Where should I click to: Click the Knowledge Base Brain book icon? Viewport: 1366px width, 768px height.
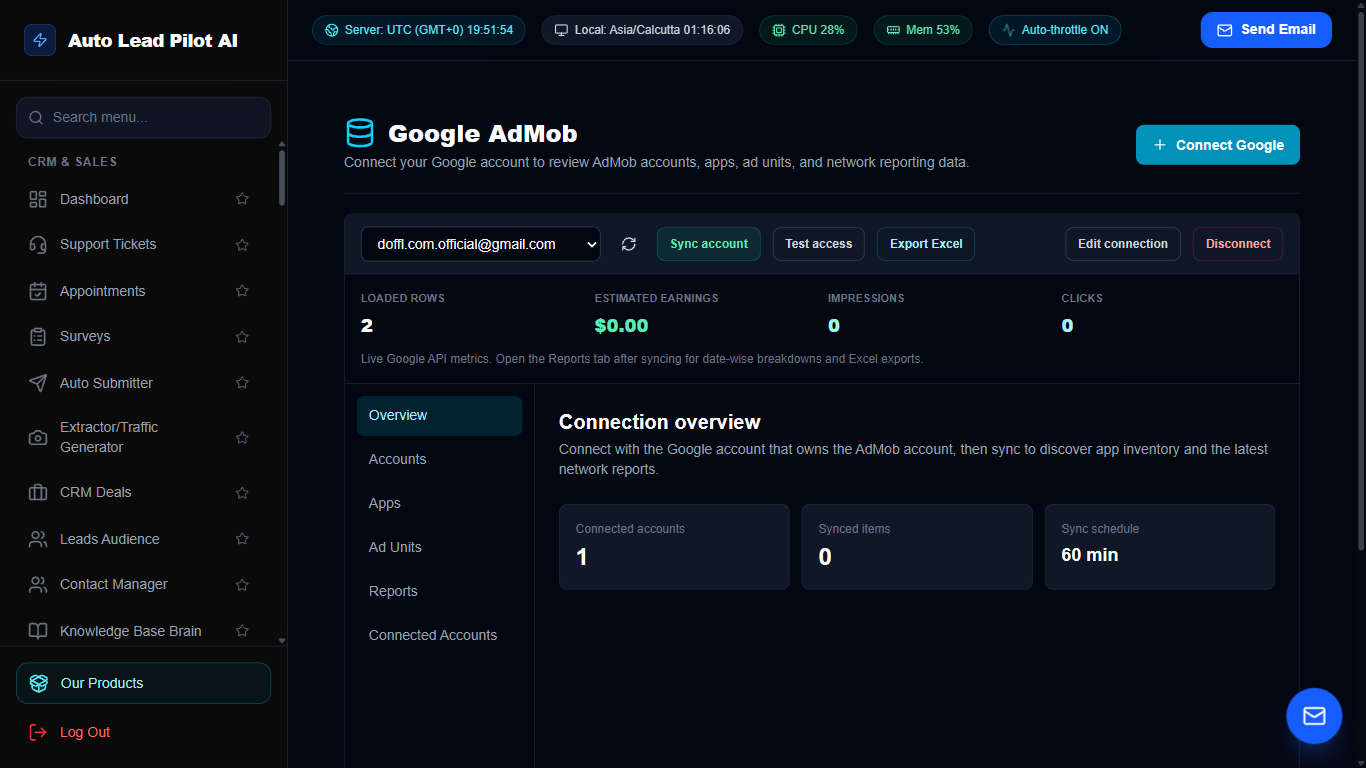click(38, 631)
